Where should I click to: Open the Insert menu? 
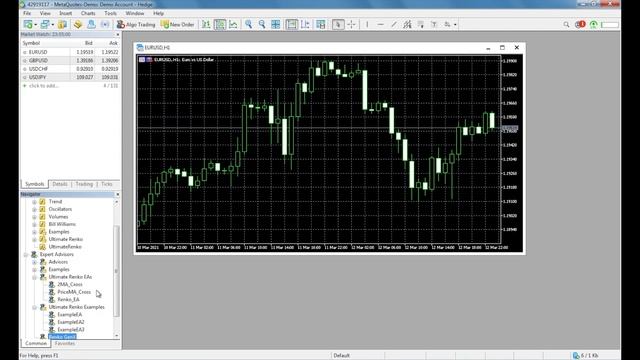[x=65, y=13]
